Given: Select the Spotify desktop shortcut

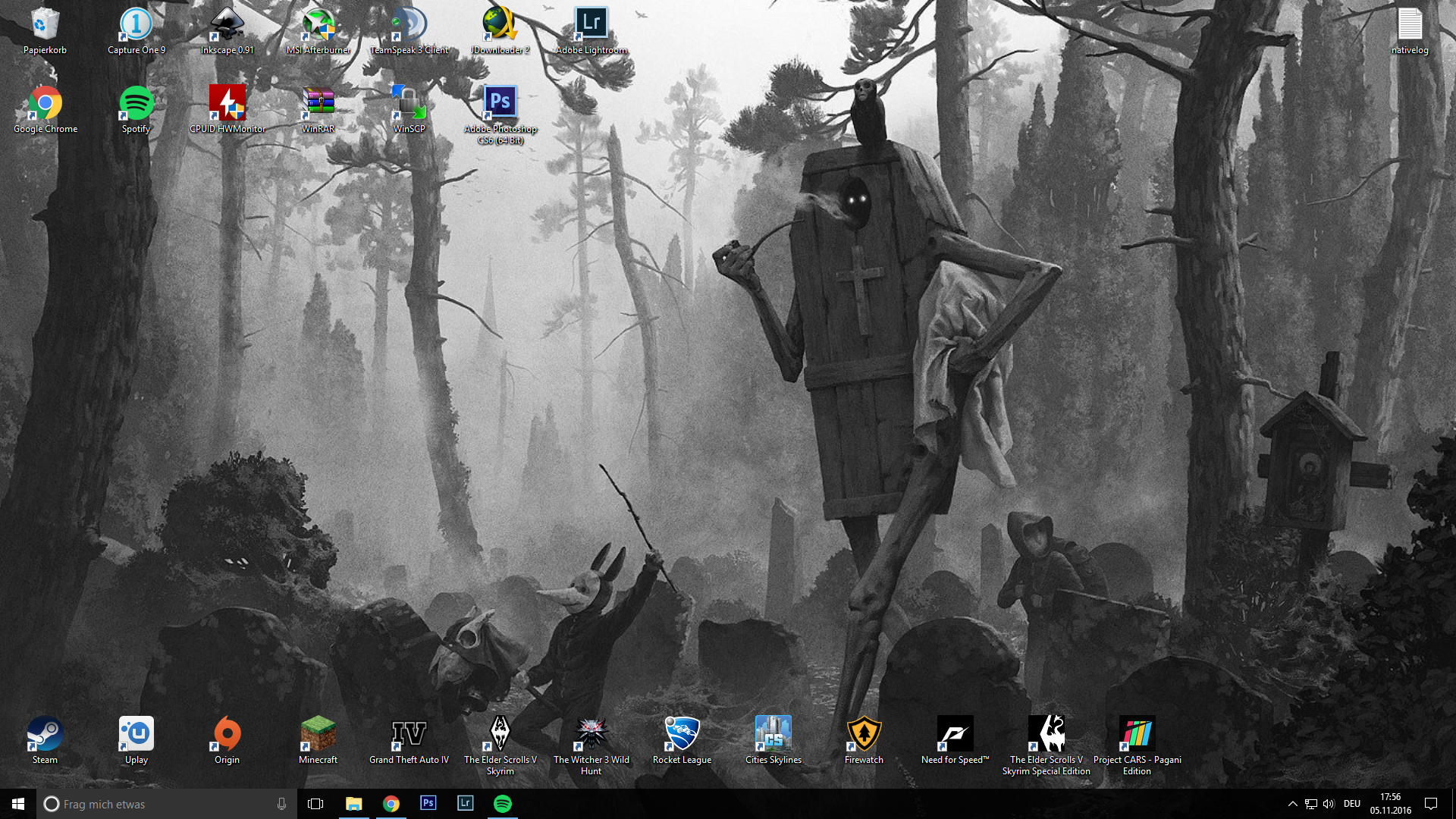Looking at the screenshot, I should pos(136,103).
